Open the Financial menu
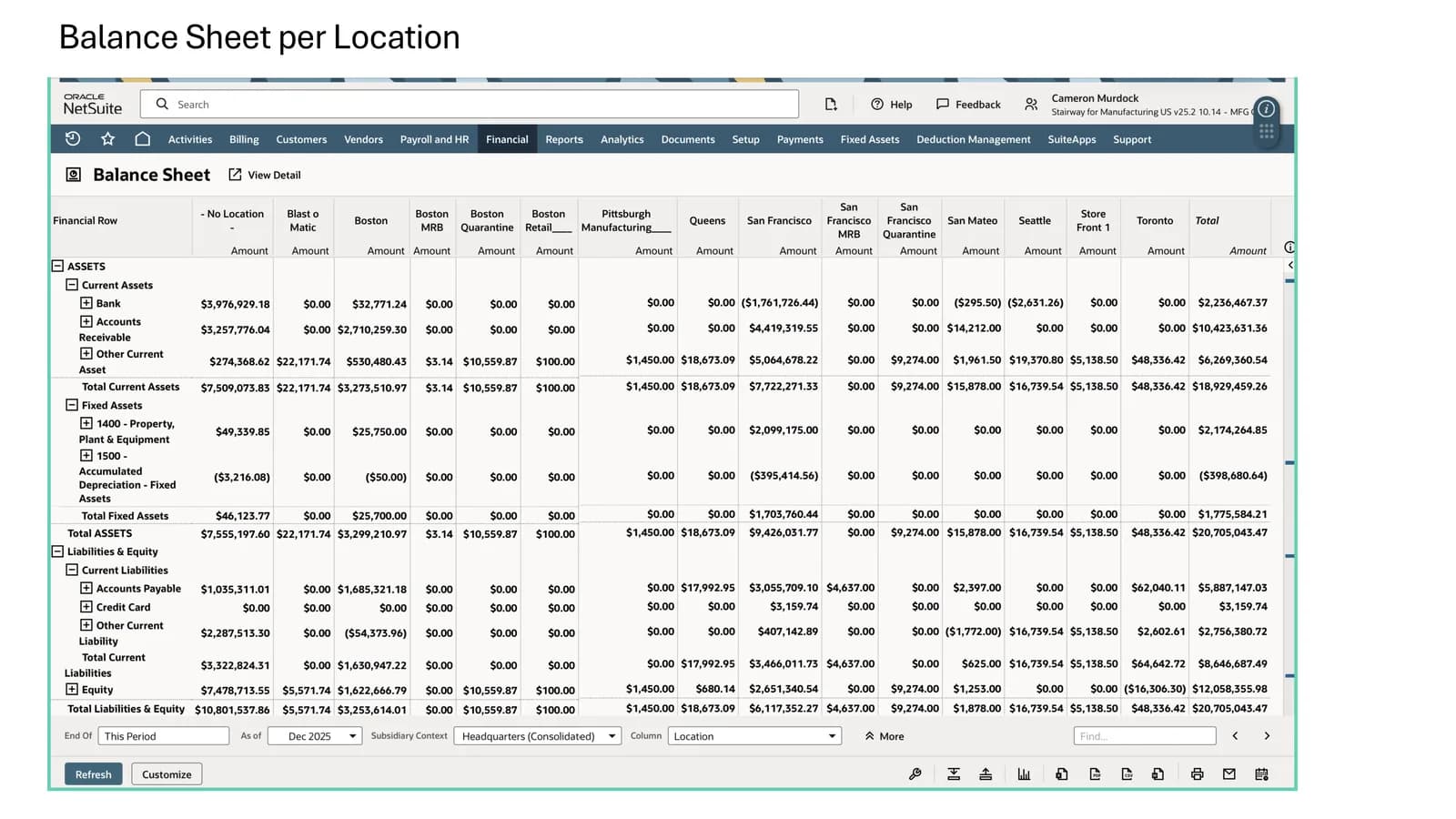The image size is (1456, 819). [x=507, y=139]
